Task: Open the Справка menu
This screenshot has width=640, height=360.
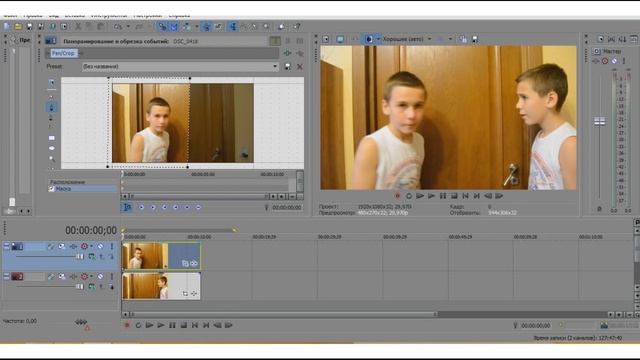Action: coord(180,16)
